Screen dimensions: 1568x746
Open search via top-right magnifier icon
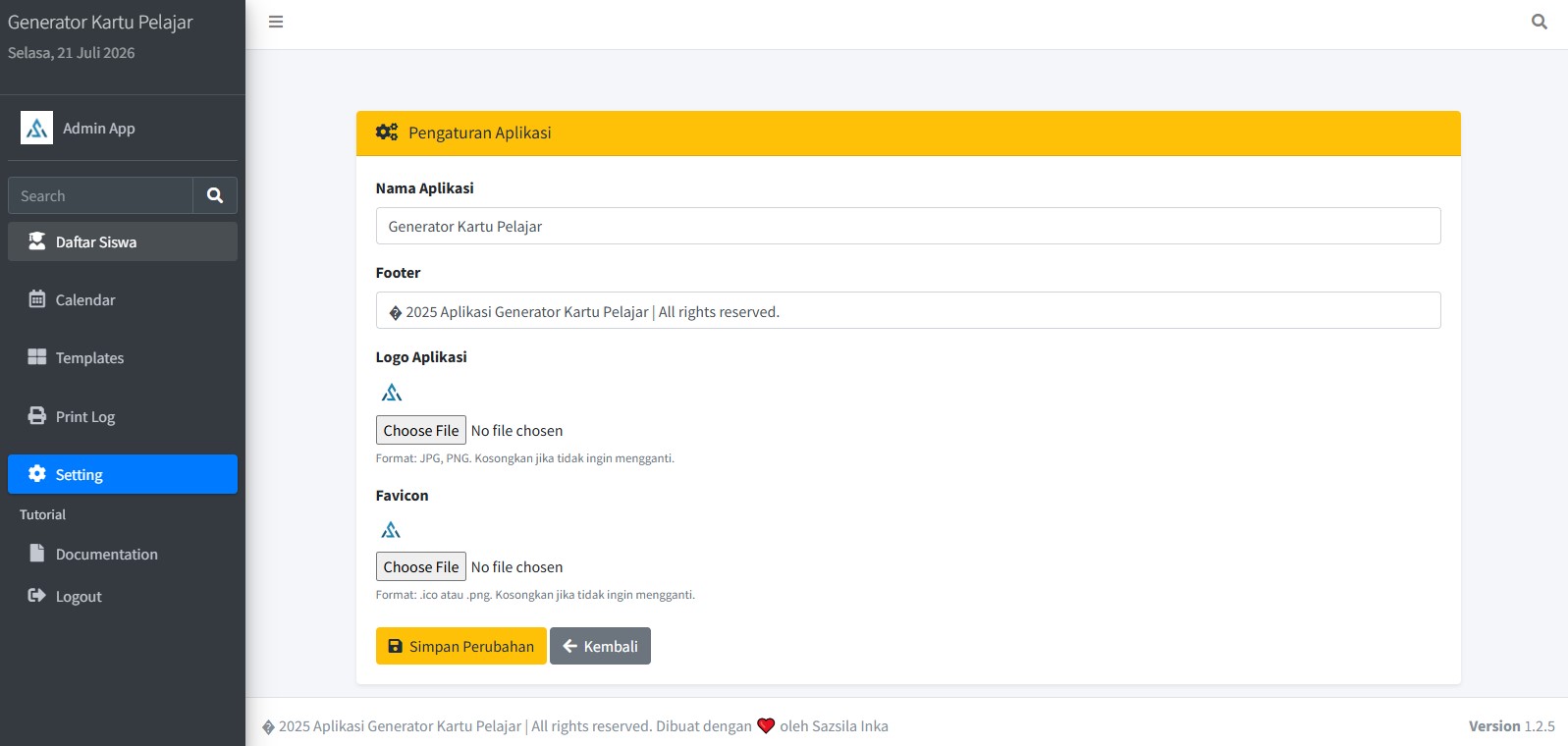1540,22
